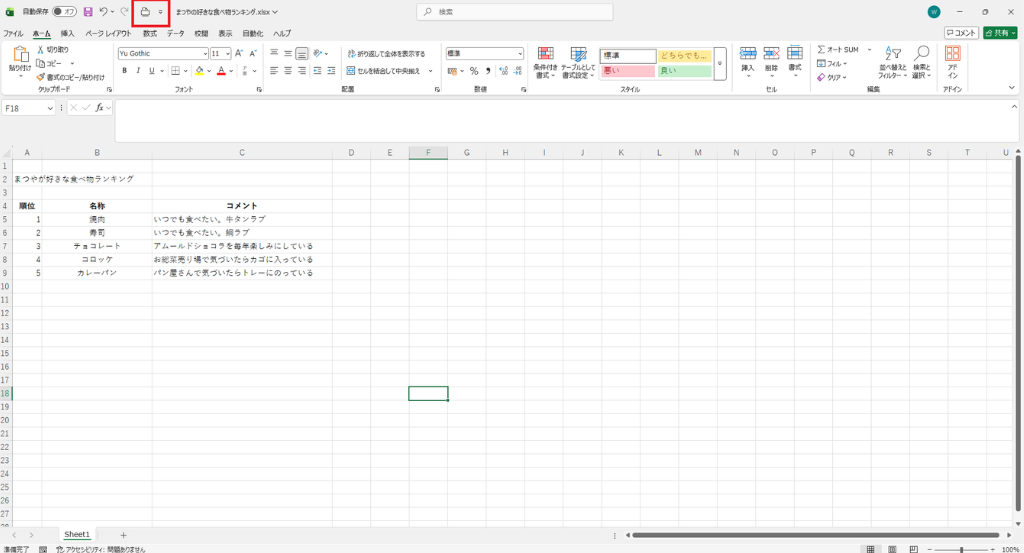Click the search (検索) box
Image resolution: width=1024 pixels, height=553 pixels.
(515, 12)
